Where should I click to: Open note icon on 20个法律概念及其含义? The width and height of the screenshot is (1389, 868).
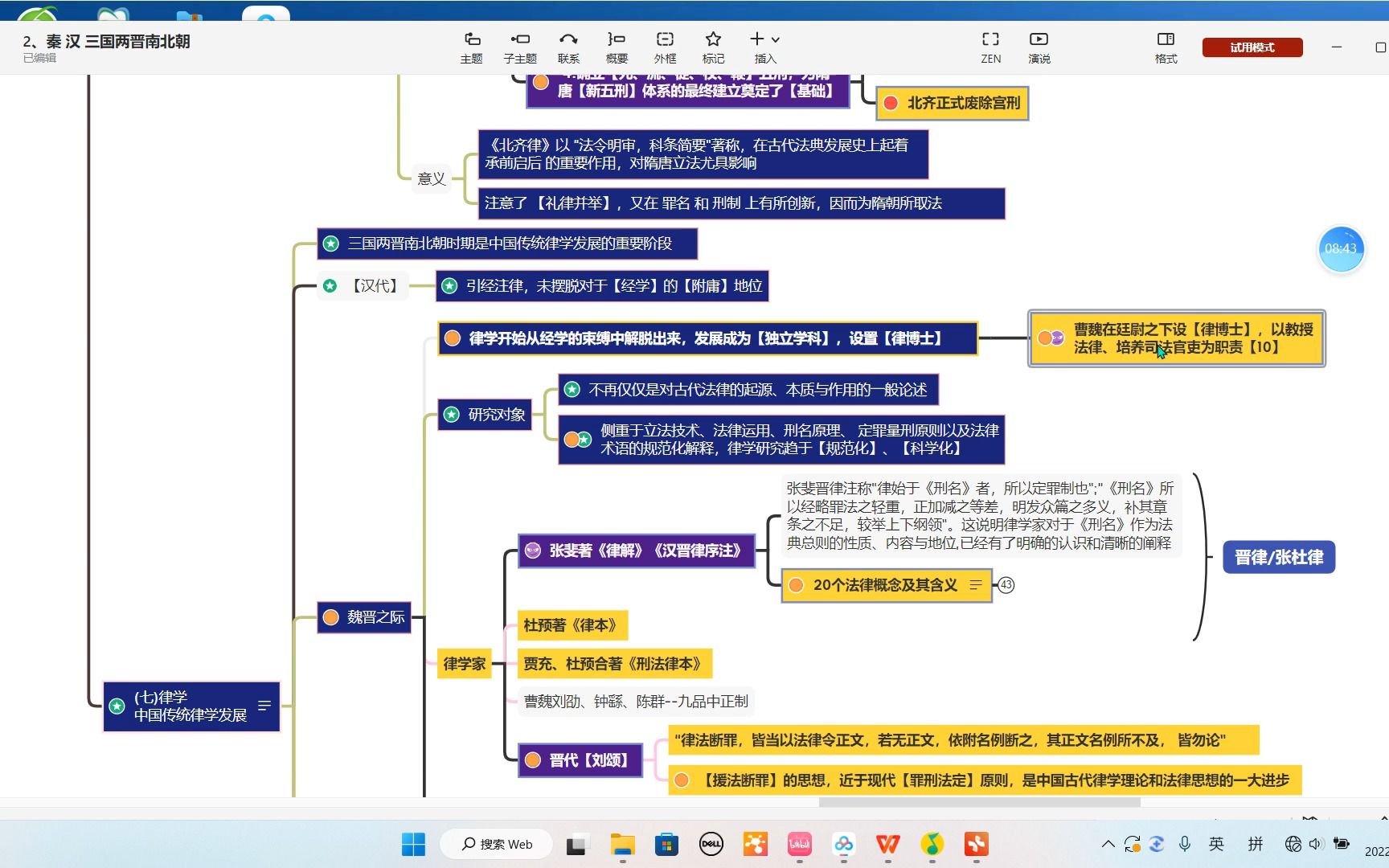point(976,585)
